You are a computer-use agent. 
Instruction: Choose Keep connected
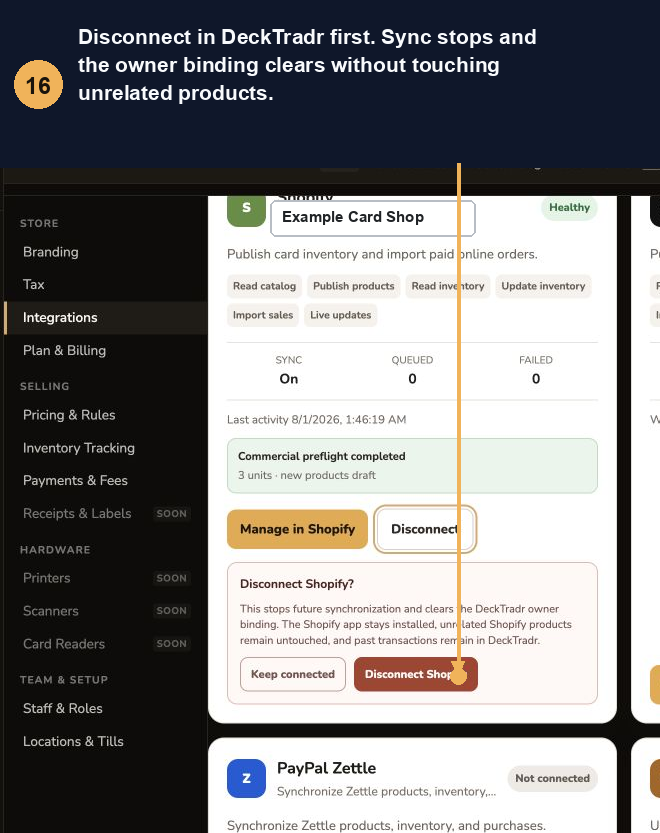[293, 674]
